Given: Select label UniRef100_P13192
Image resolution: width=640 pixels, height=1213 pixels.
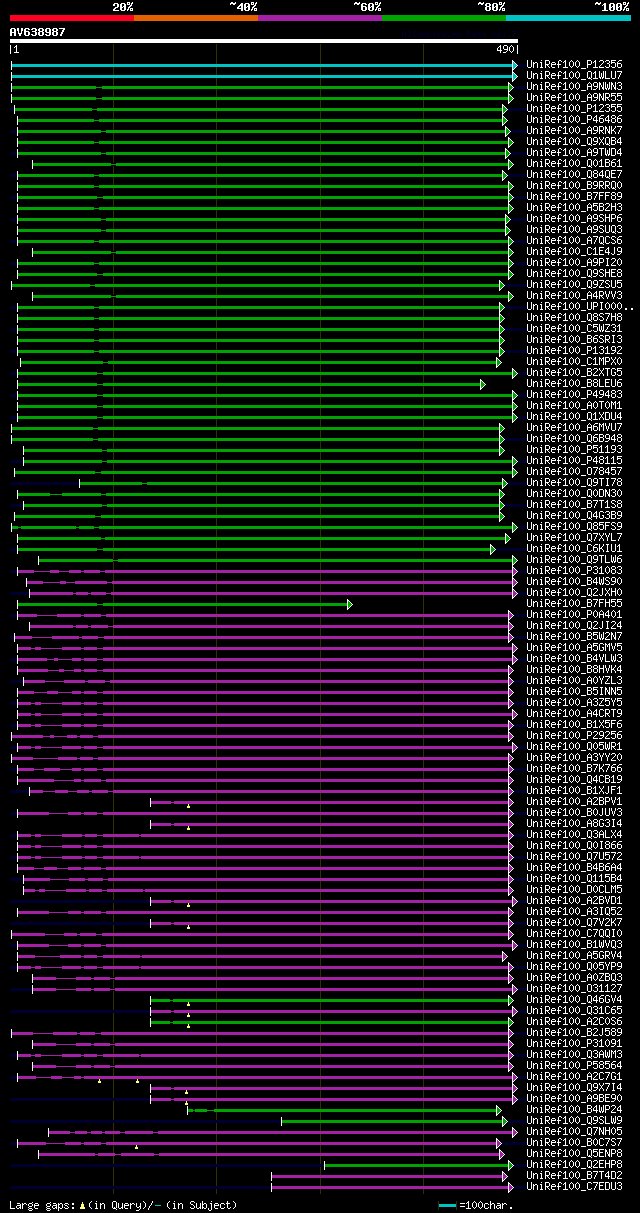Looking at the screenshot, I should pos(574,350).
